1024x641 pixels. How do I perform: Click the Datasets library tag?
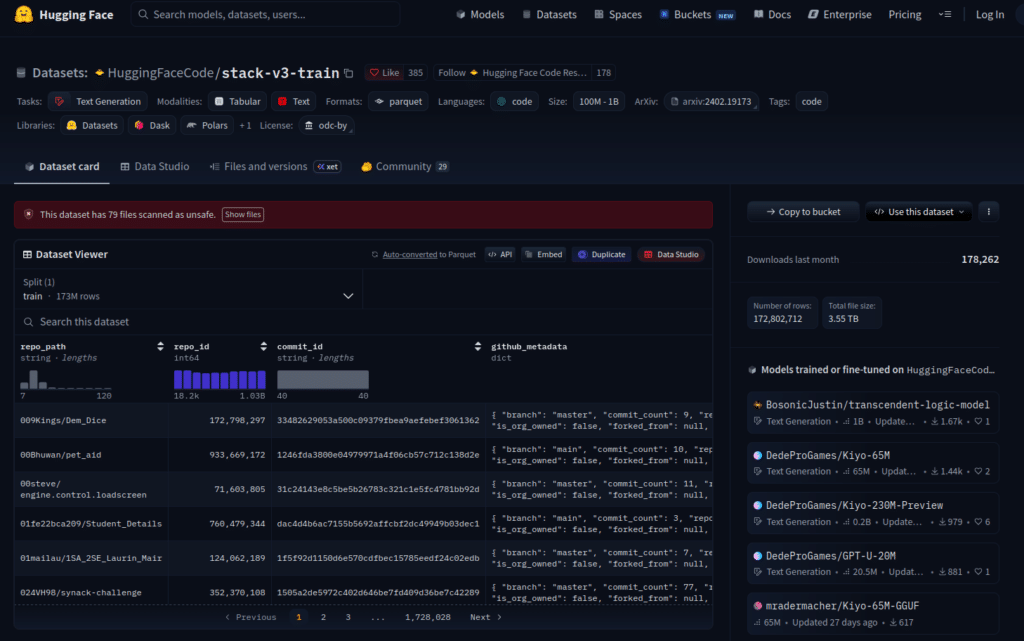click(92, 125)
